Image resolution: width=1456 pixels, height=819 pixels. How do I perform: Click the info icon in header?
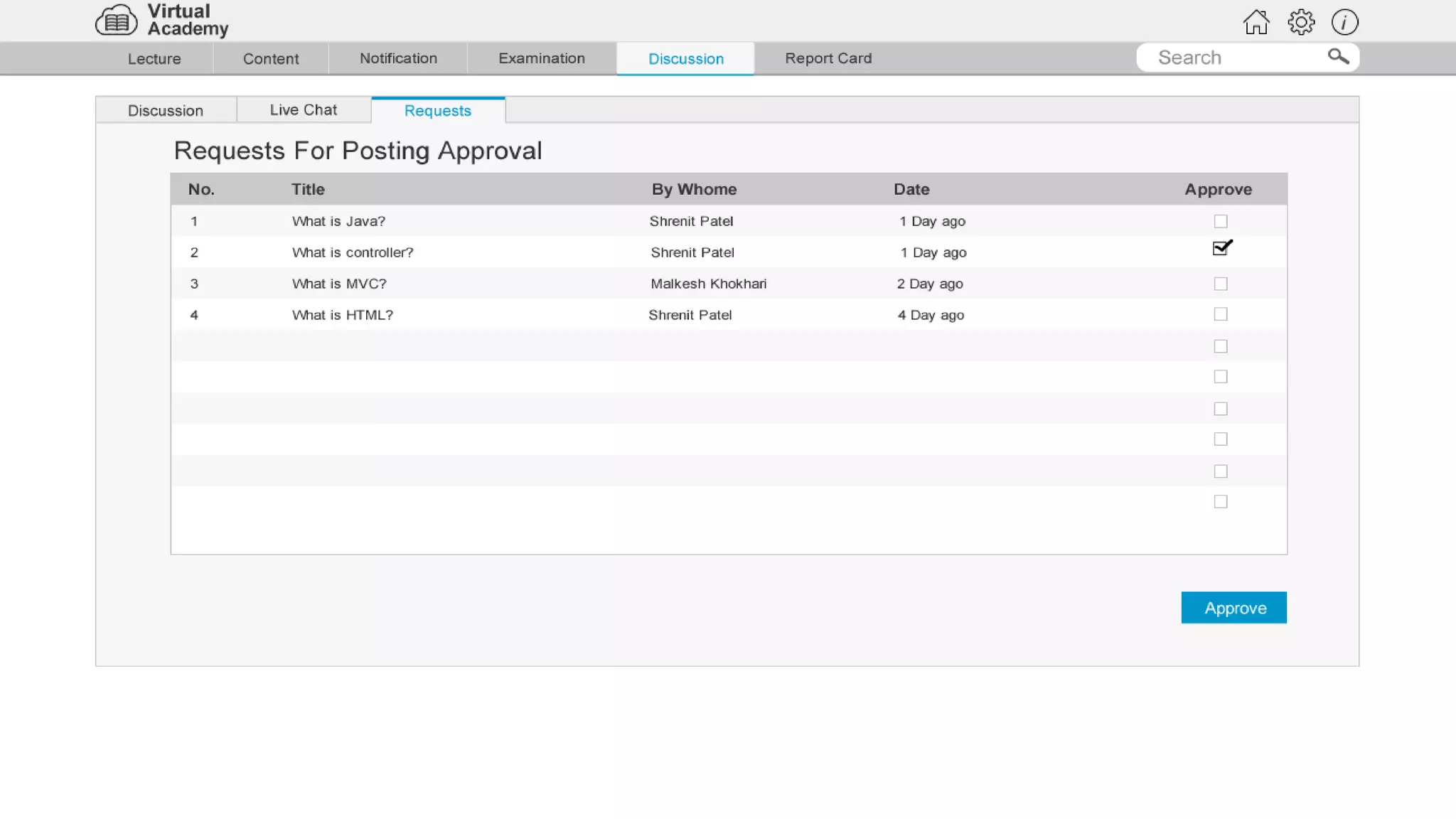click(x=1344, y=22)
